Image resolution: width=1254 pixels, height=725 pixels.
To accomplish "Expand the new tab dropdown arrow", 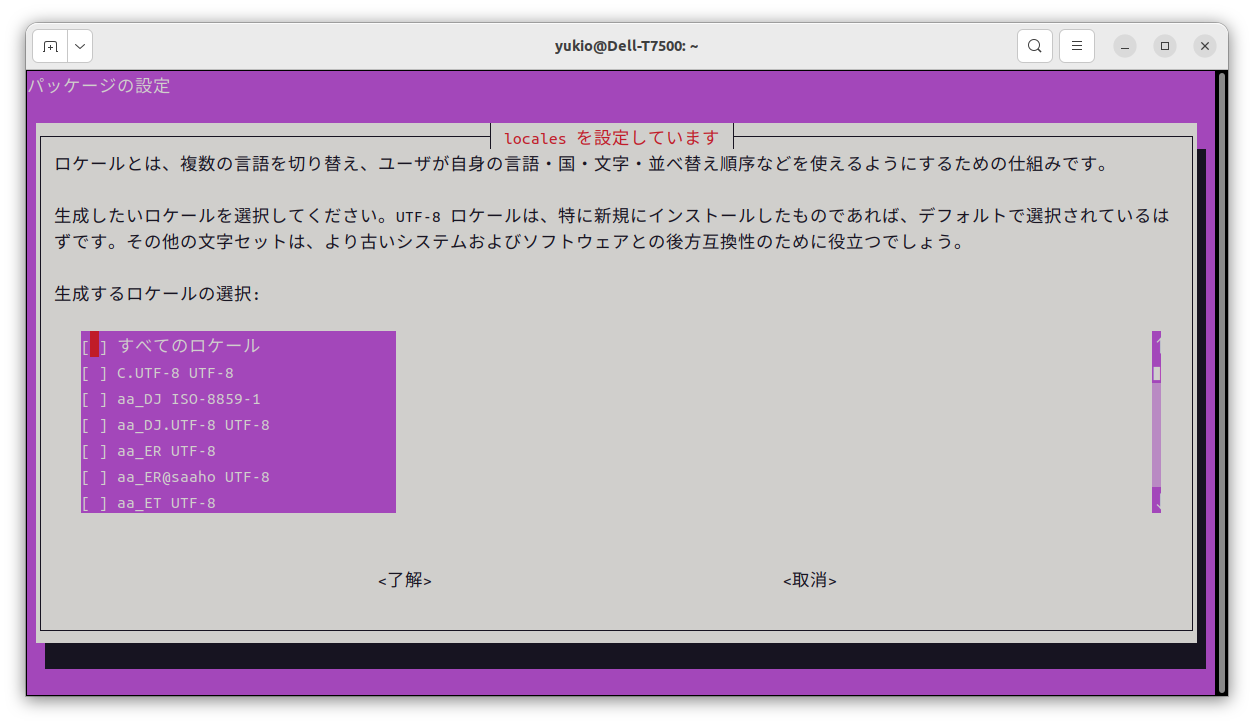I will (79, 45).
